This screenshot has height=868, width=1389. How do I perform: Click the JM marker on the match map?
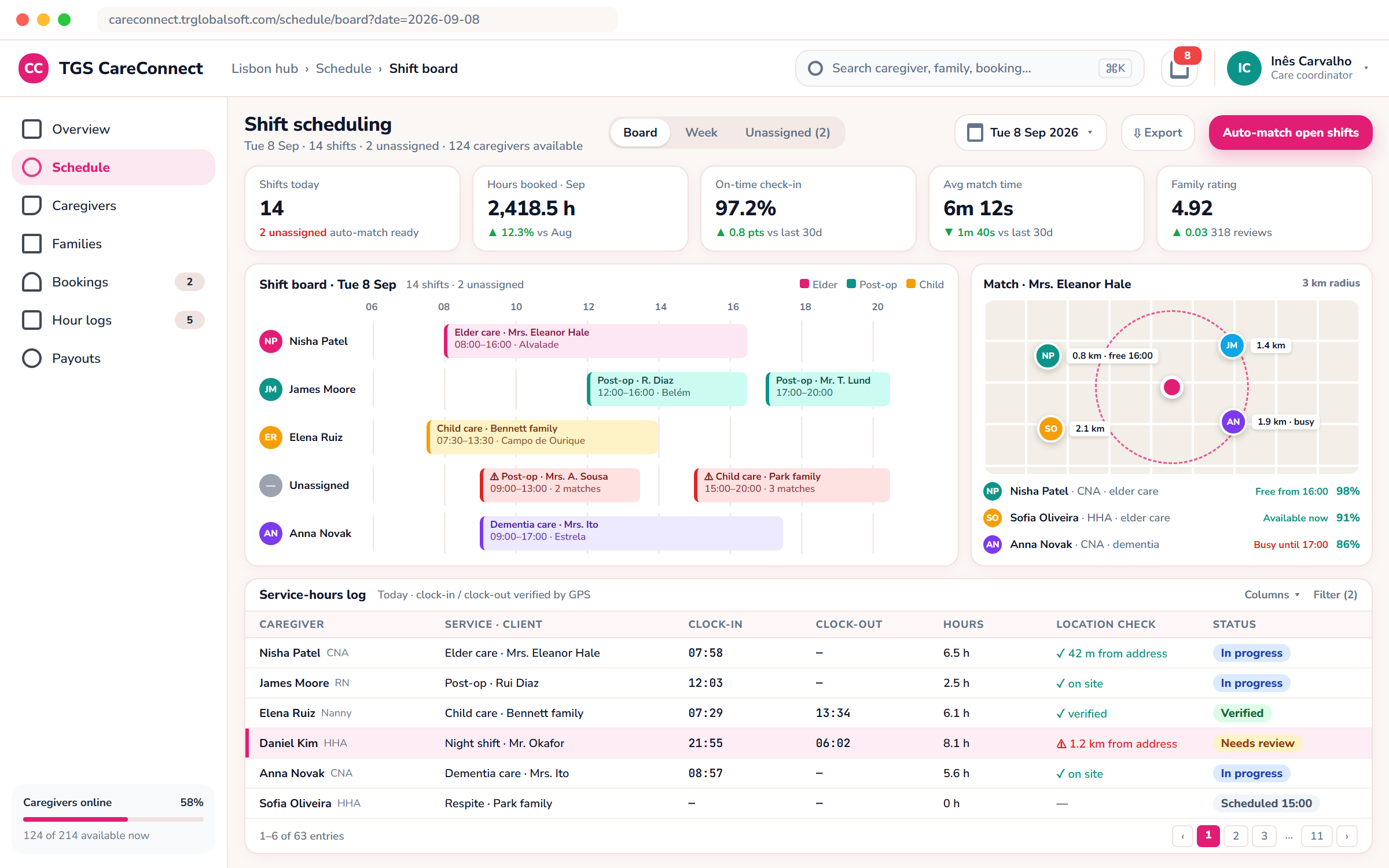click(x=1232, y=345)
